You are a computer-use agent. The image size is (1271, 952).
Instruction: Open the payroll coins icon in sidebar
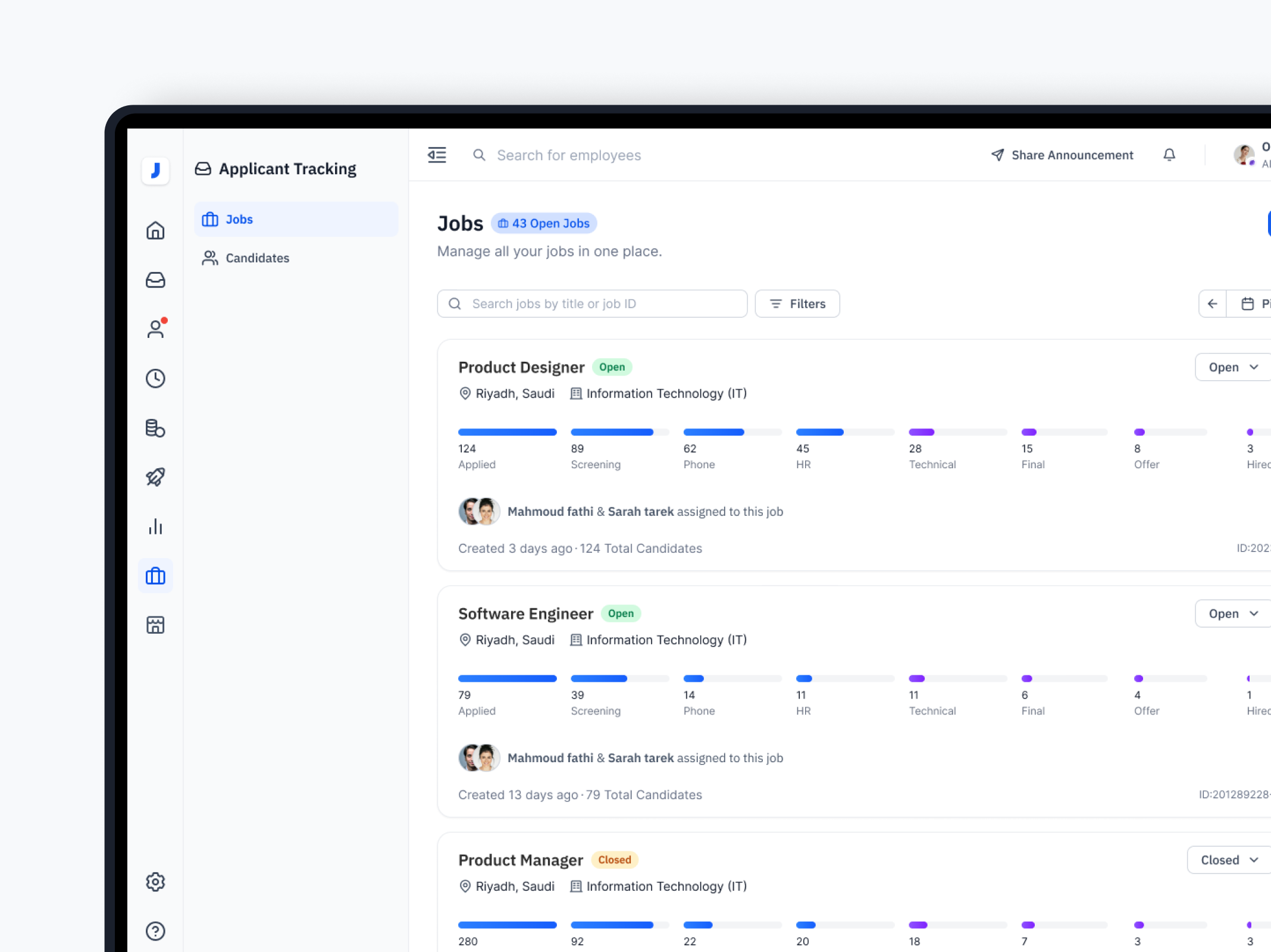click(155, 428)
